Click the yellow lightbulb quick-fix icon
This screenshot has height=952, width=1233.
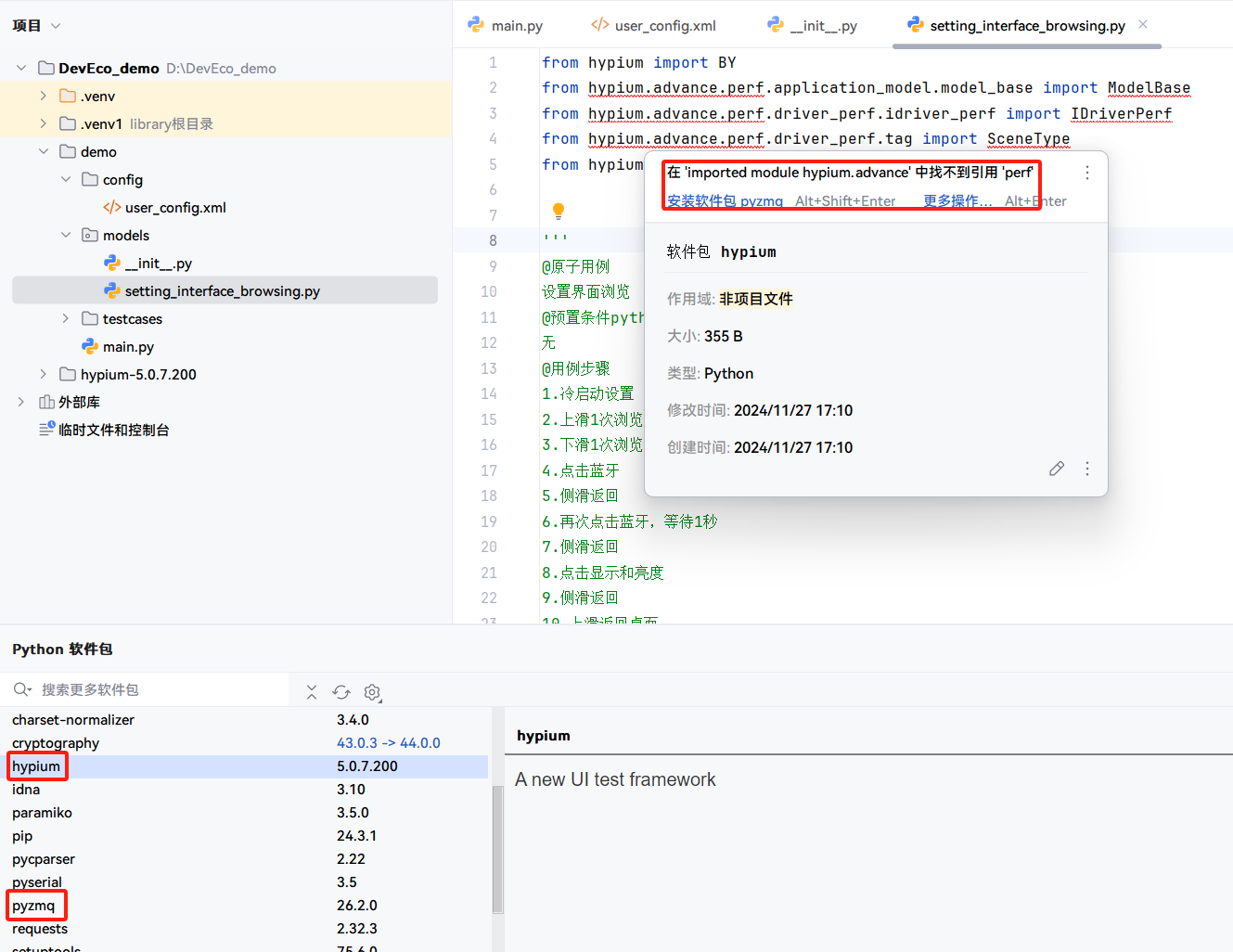[559, 211]
